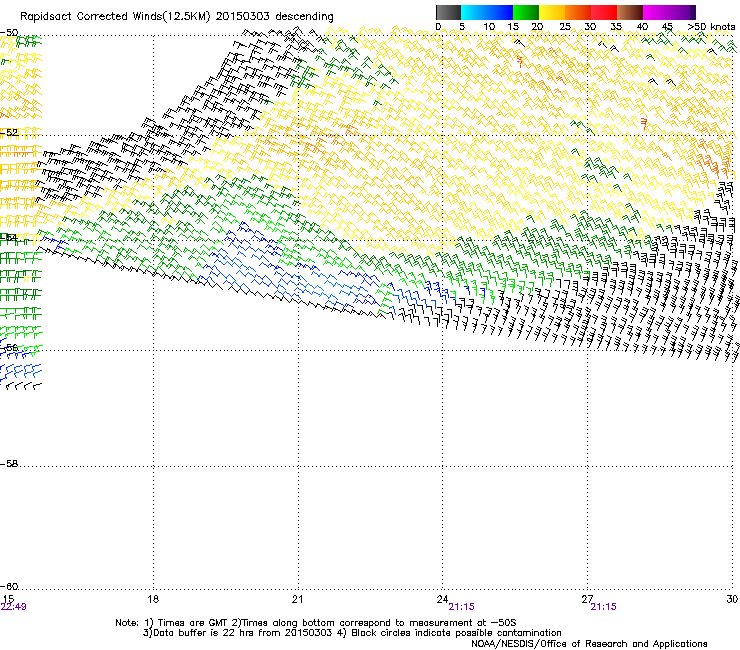Pick the red 30-35 knots legend segment
The height and width of the screenshot is (650, 740).
[x=604, y=12]
